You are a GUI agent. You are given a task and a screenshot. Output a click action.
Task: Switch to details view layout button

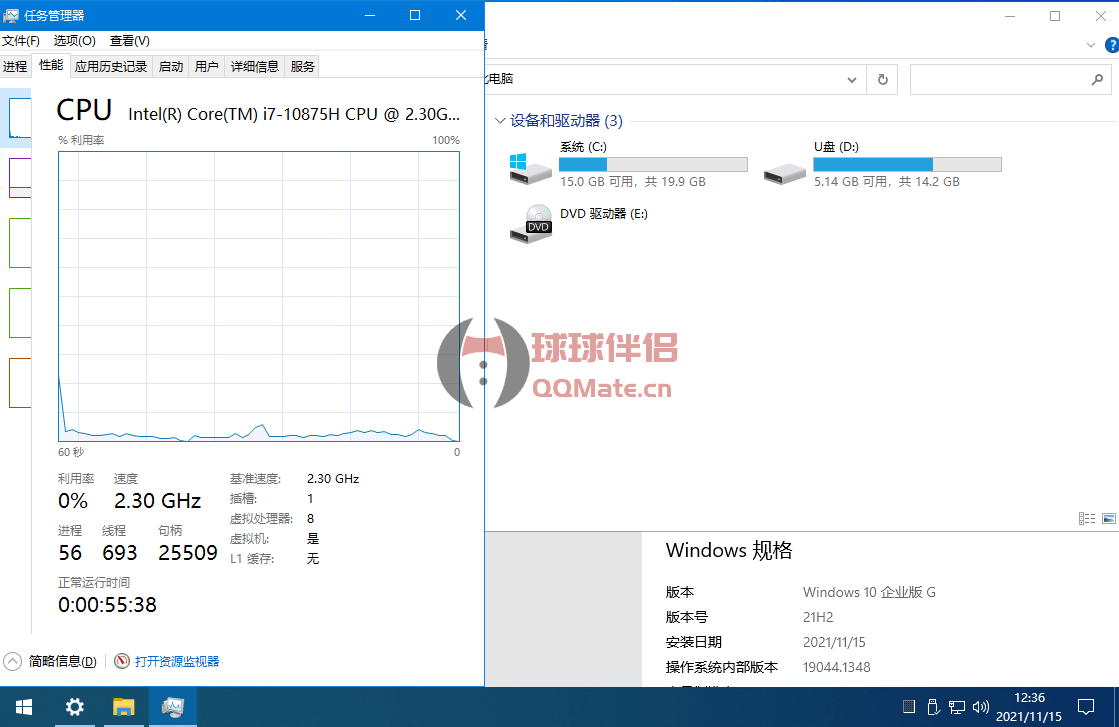point(1087,518)
